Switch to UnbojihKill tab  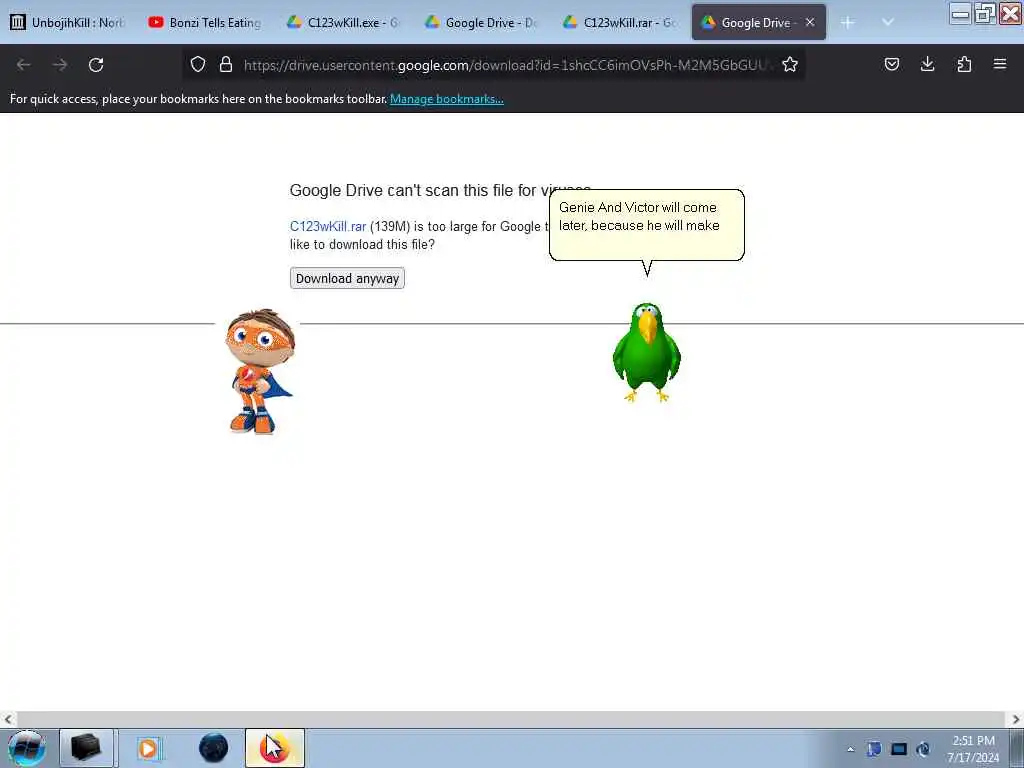pos(68,23)
